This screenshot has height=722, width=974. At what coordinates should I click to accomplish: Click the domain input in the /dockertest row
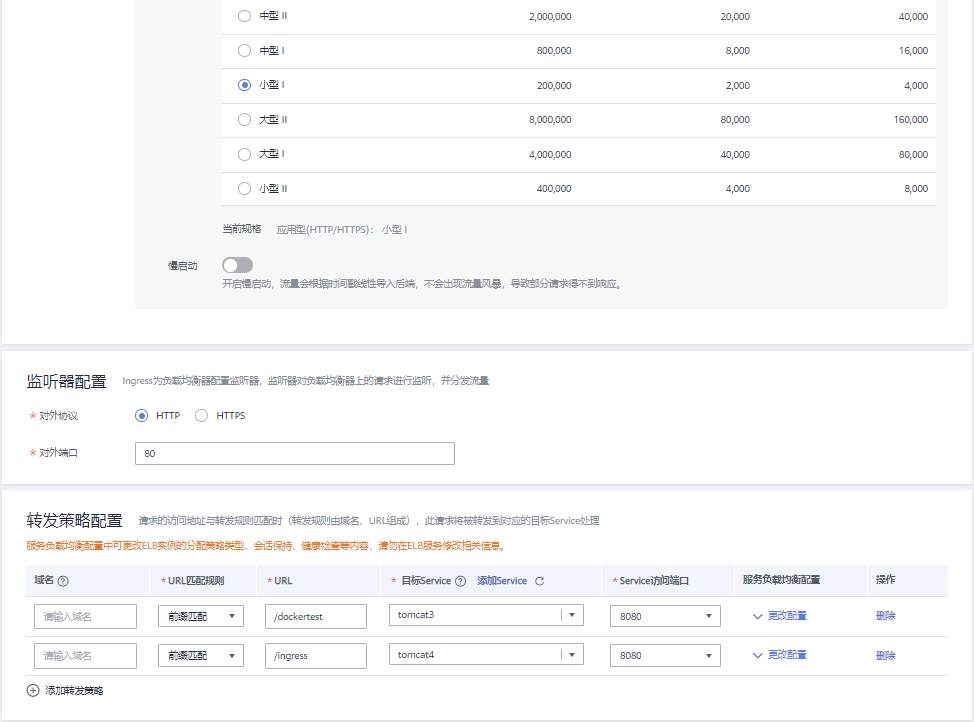coord(85,616)
